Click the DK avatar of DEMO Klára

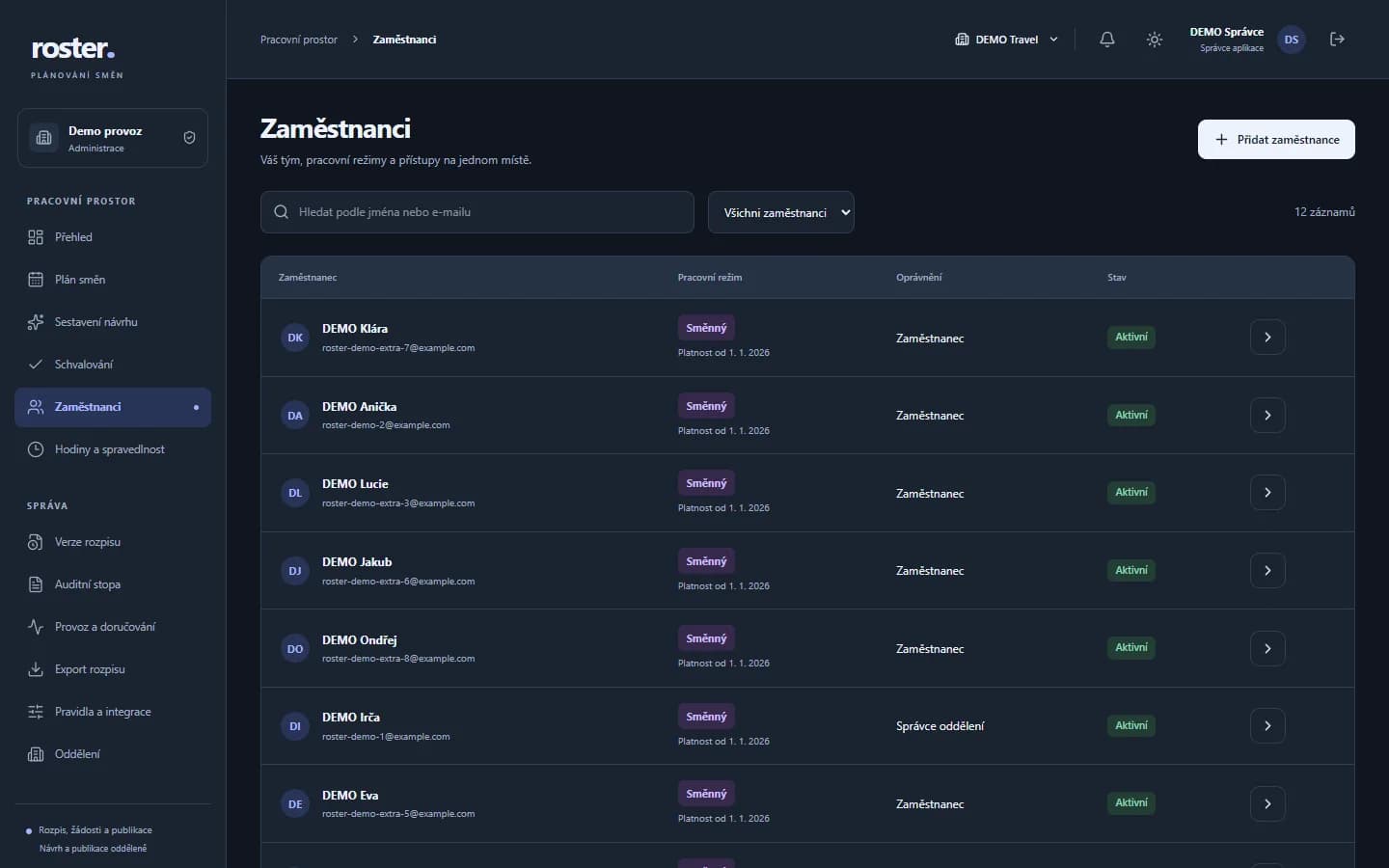coord(295,338)
